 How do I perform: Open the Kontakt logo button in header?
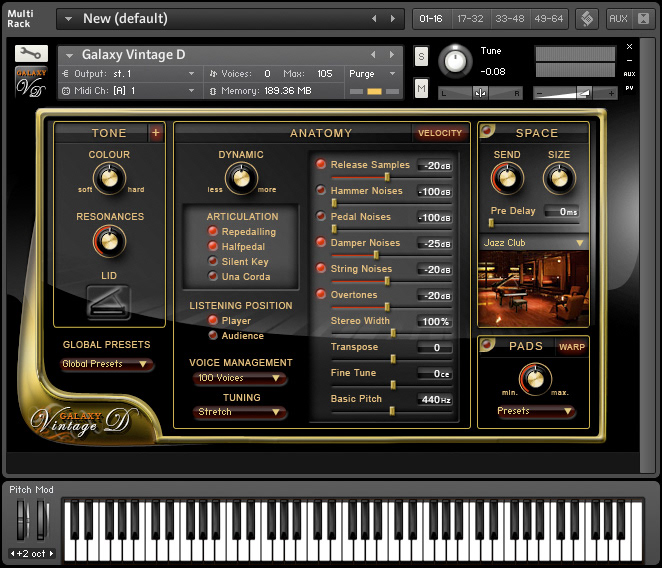(x=586, y=19)
